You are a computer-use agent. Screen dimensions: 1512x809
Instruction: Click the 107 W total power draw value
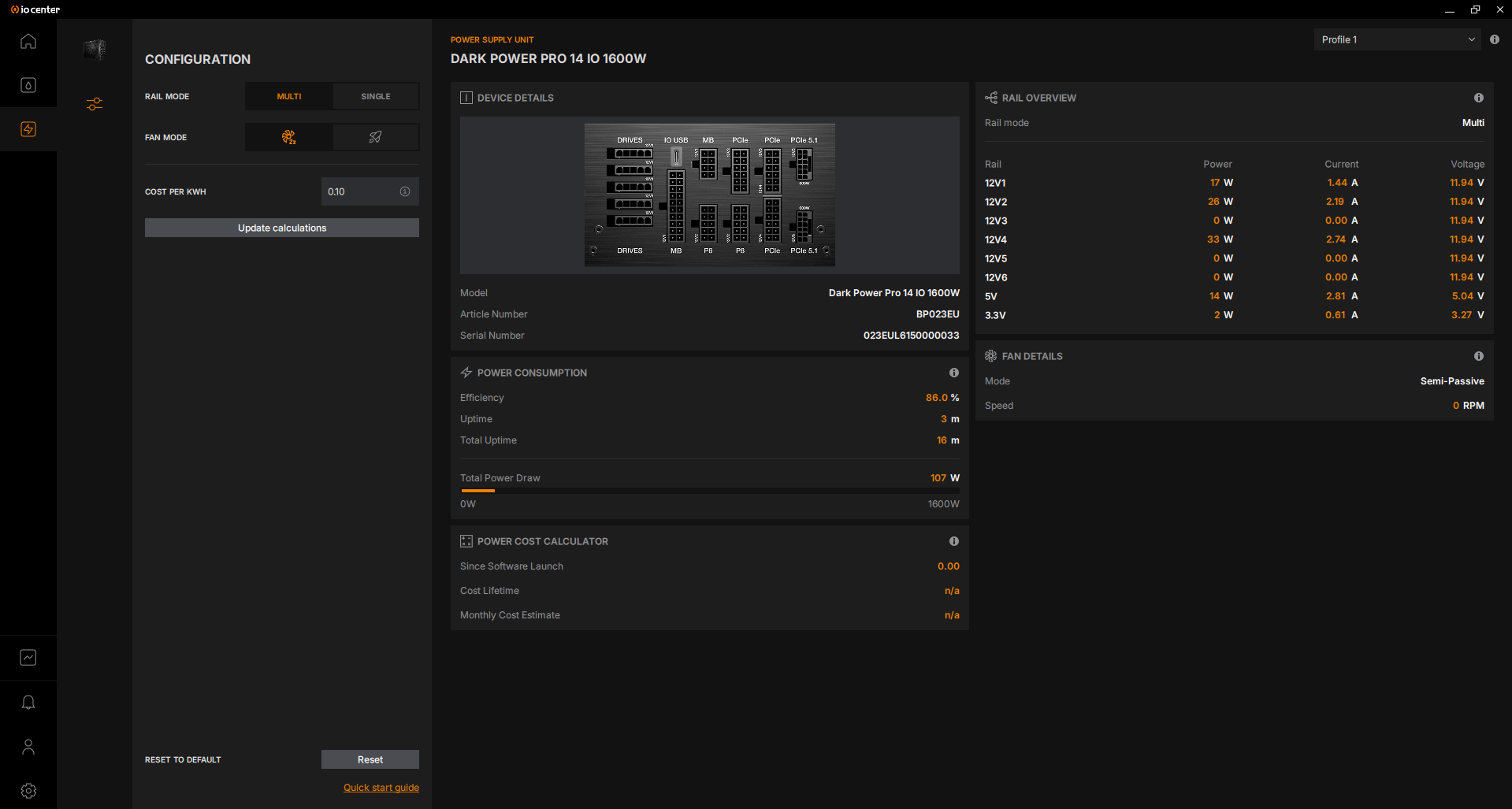pyautogui.click(x=945, y=478)
